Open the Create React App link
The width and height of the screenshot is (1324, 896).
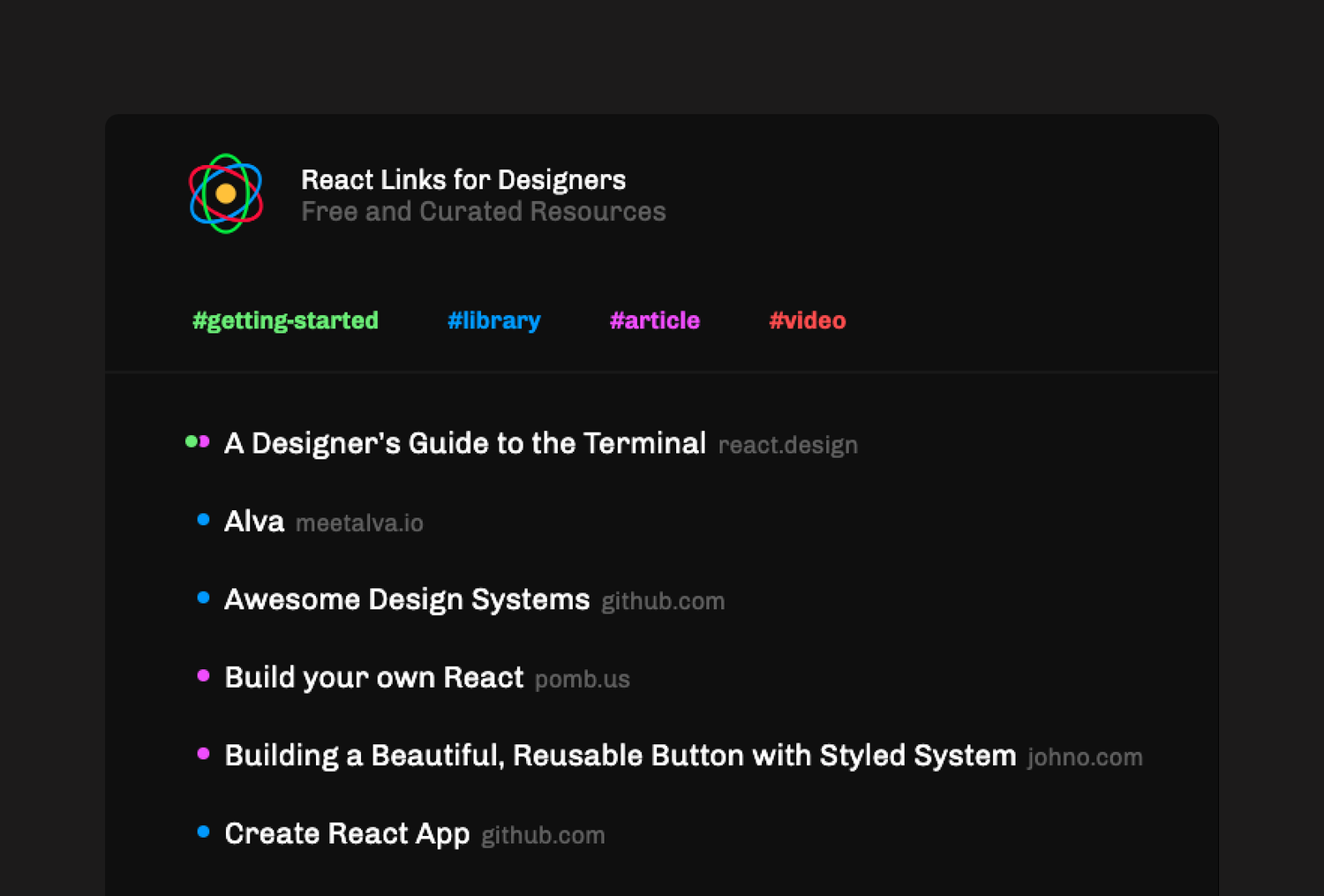click(x=347, y=834)
